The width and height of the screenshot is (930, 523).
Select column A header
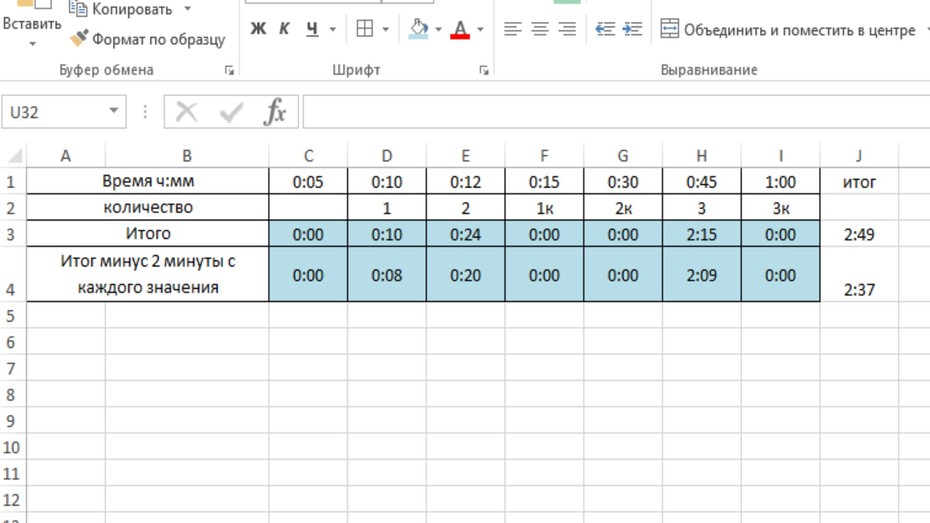[x=66, y=156]
